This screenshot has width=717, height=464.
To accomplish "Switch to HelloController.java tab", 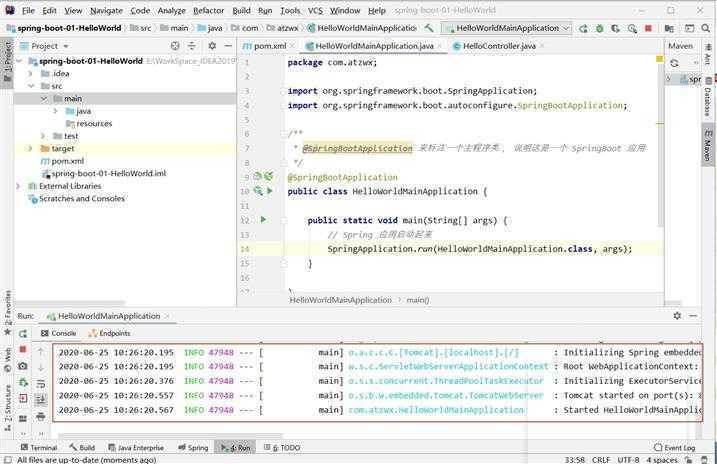I will click(x=498, y=46).
